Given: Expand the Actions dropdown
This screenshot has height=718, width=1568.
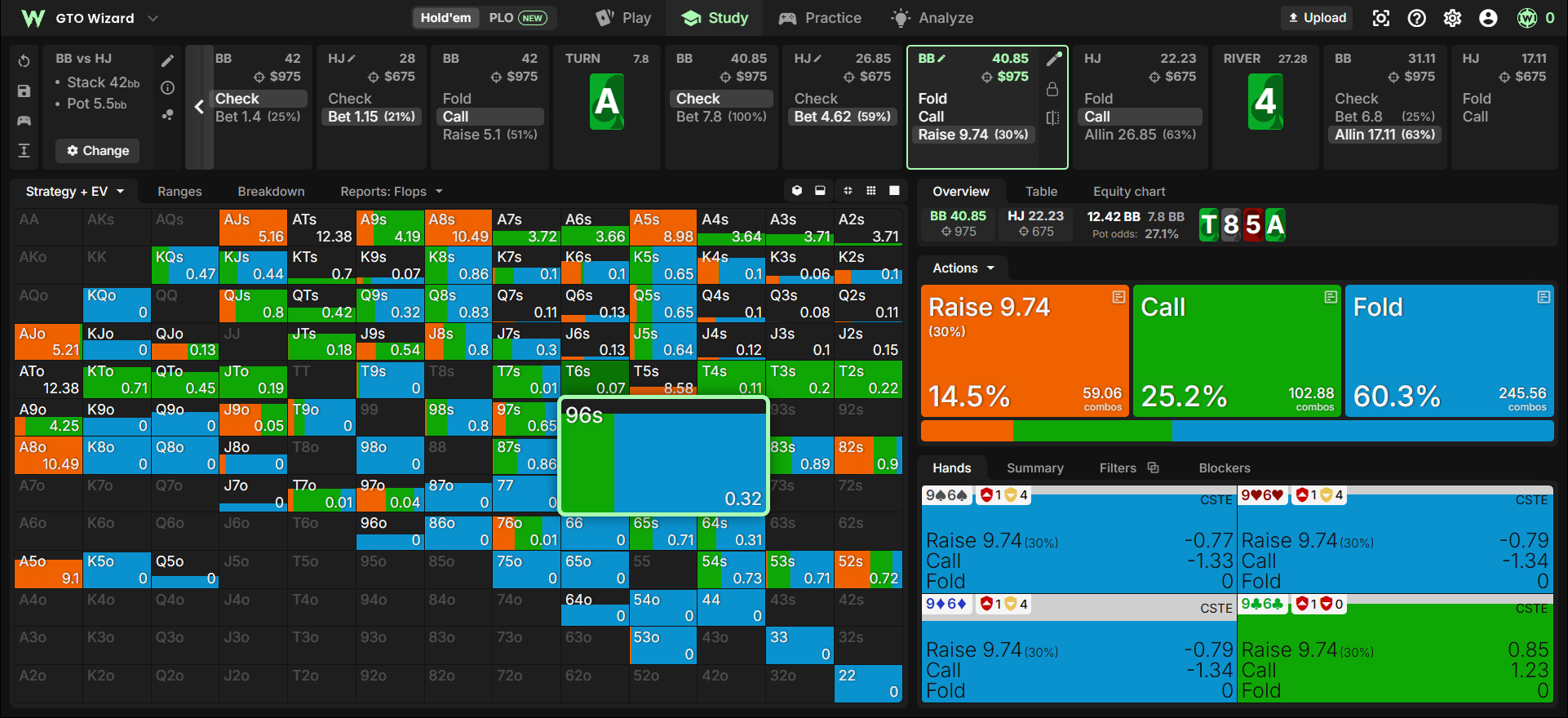Looking at the screenshot, I should [x=963, y=268].
